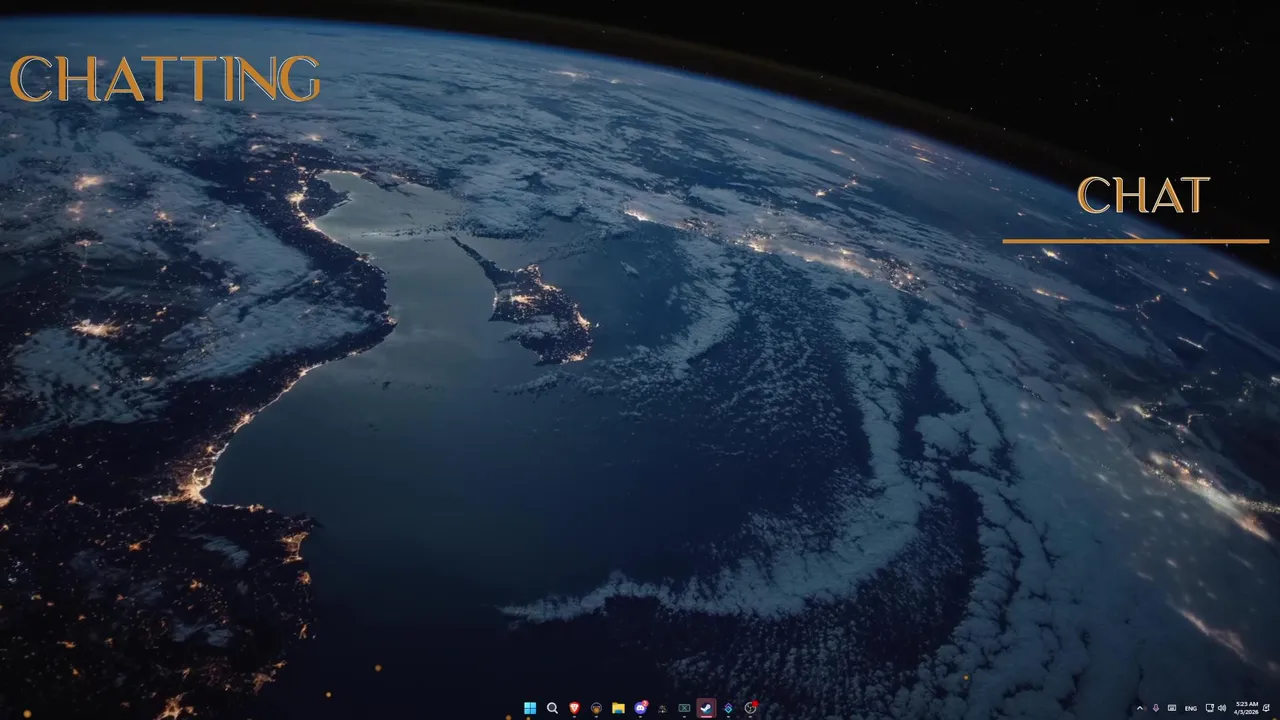This screenshot has height=720, width=1280.
Task: Open round icon between Brave and File Explorer
Action: pos(596,708)
